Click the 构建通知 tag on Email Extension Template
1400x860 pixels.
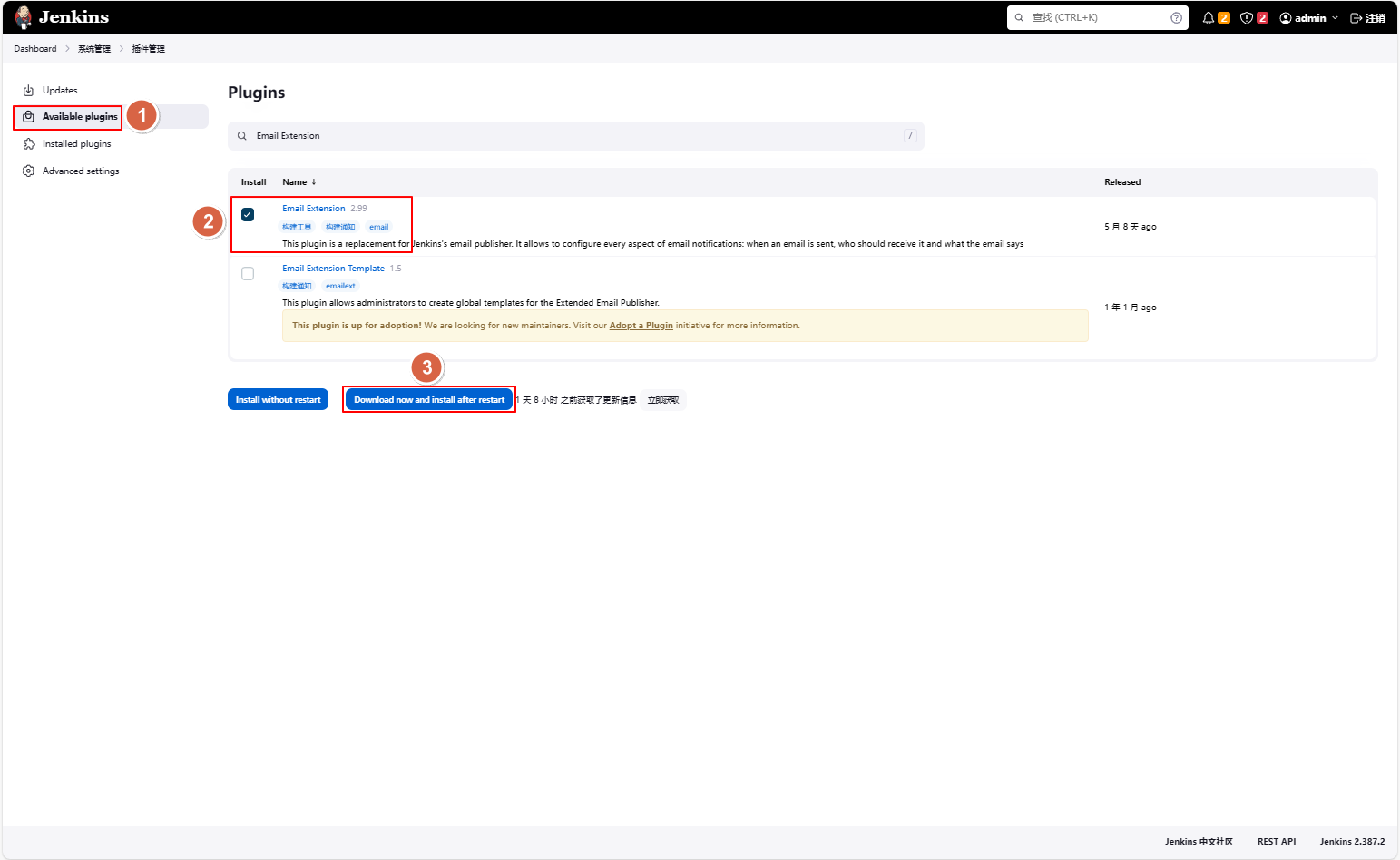point(297,286)
